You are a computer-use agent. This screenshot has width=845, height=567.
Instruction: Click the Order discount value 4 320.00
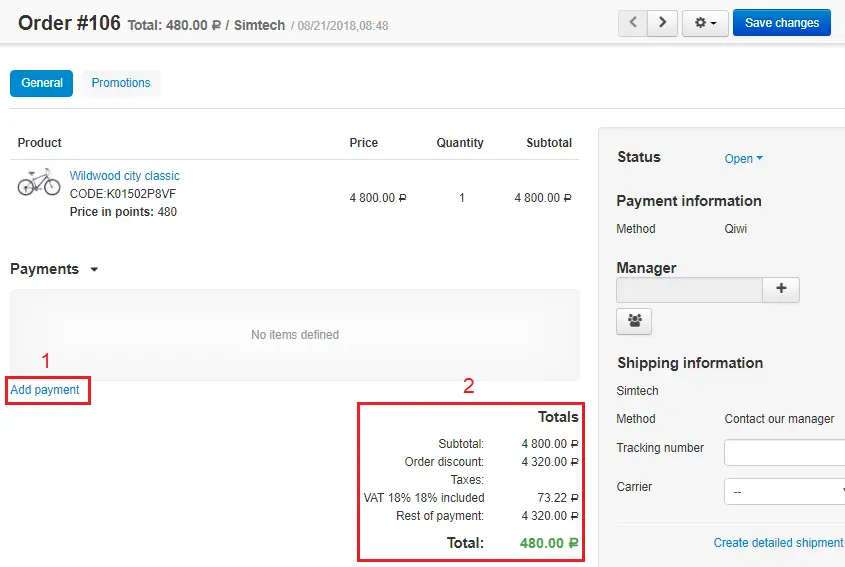click(550, 462)
